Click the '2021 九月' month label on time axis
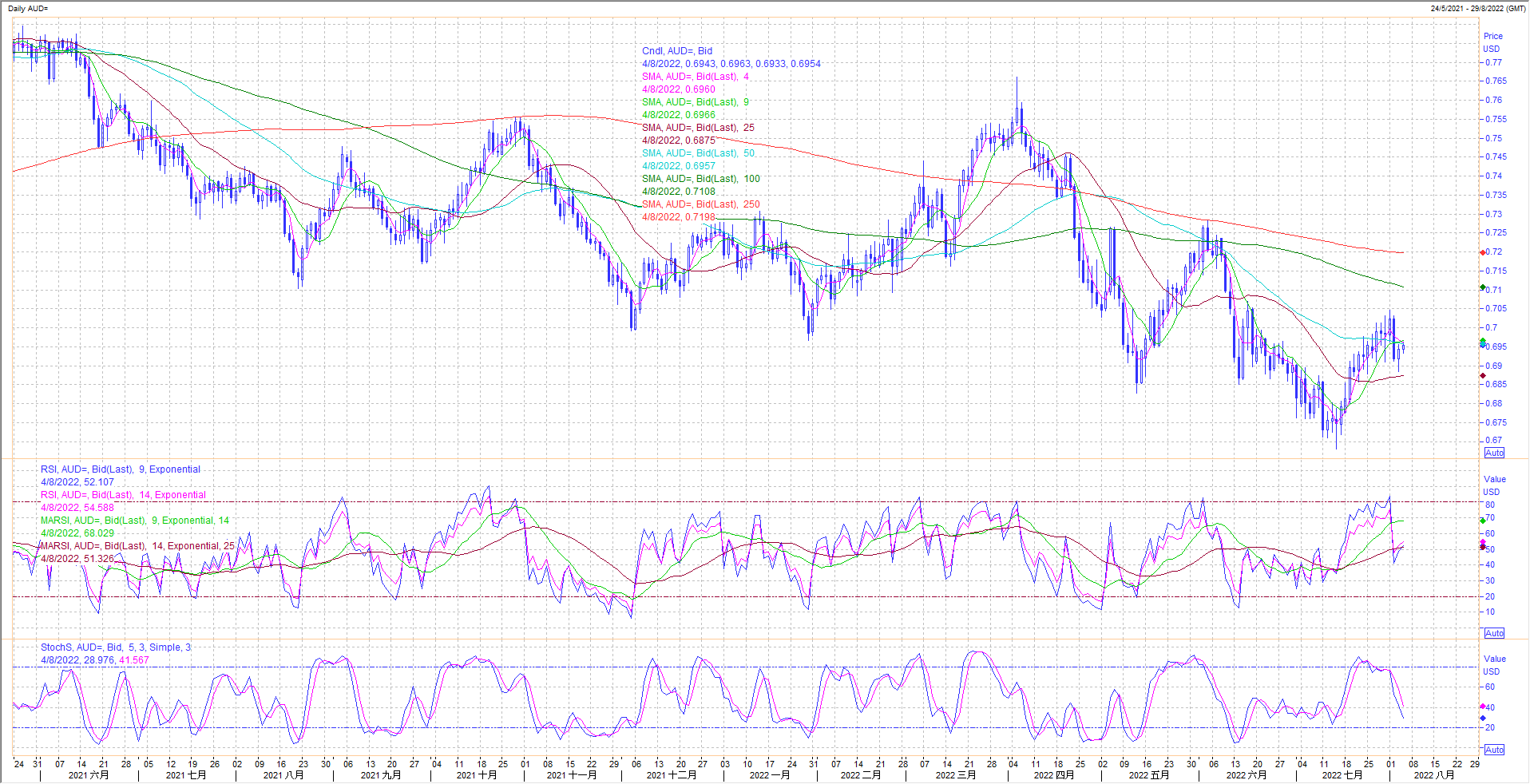The width and height of the screenshot is (1530, 784). tap(381, 775)
